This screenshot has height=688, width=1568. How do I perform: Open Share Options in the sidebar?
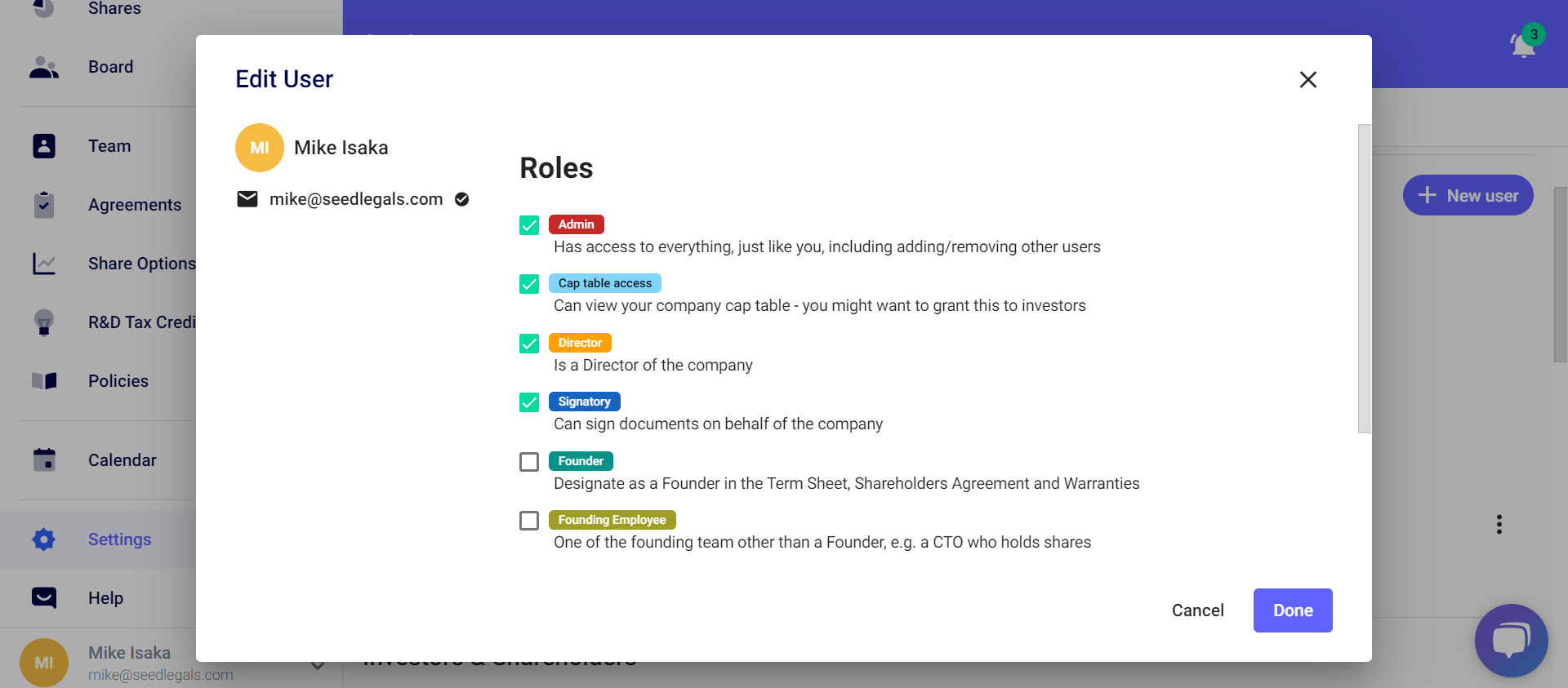pos(141,264)
